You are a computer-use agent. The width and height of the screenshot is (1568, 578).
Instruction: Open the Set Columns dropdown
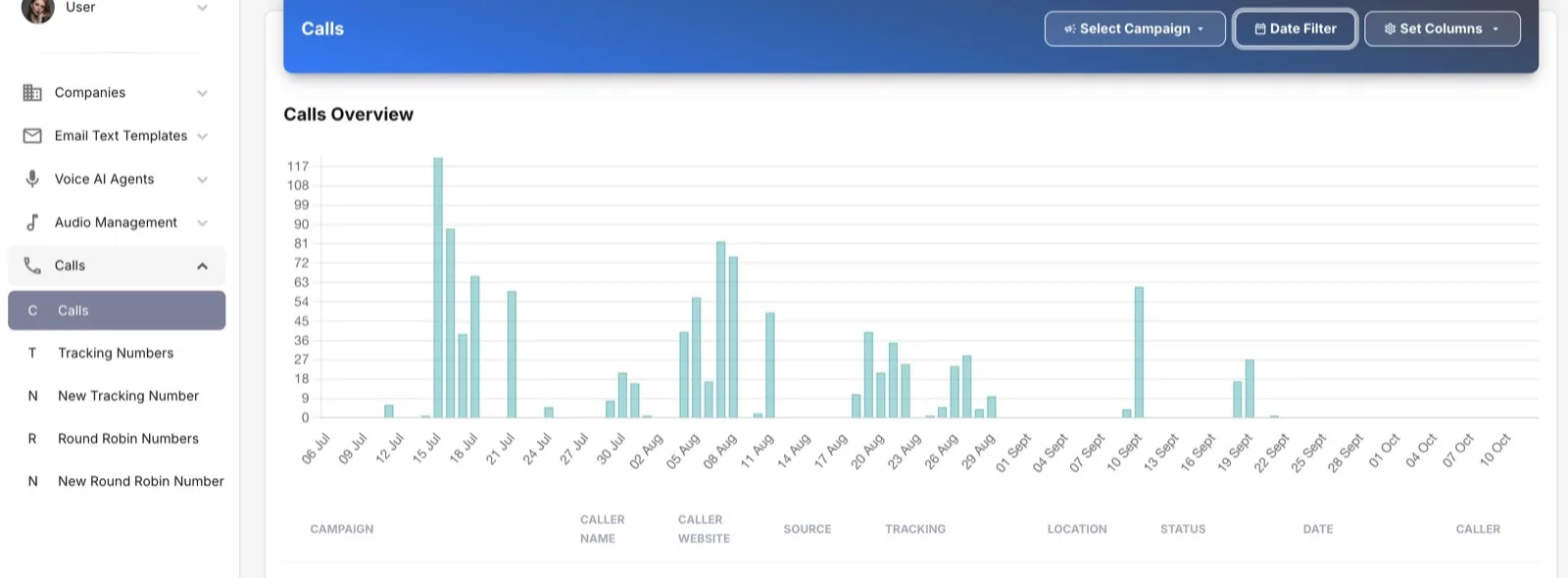pyautogui.click(x=1443, y=29)
